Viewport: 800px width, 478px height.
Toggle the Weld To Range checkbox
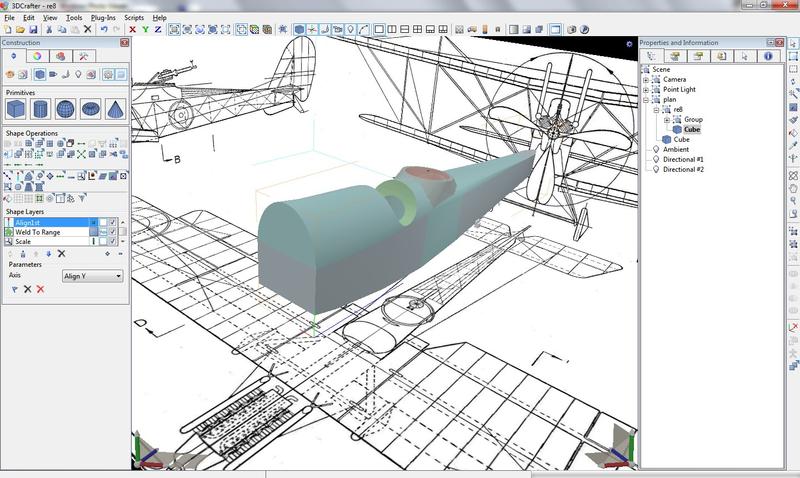(x=113, y=232)
